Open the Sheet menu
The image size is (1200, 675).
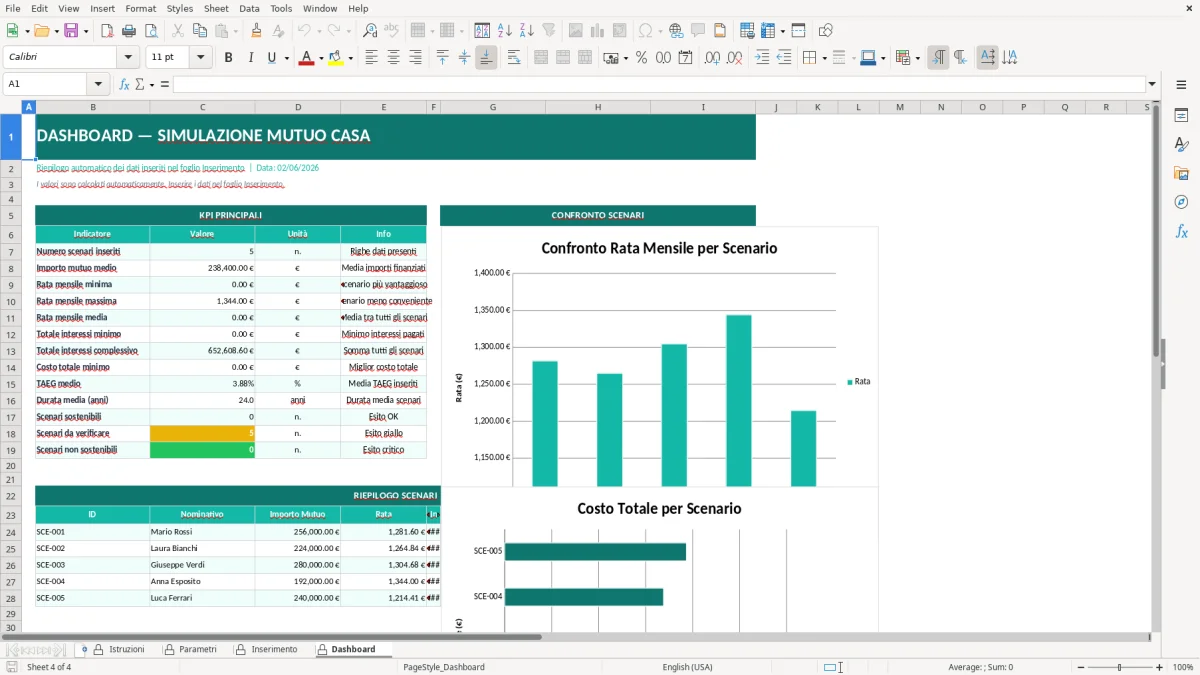coord(216,8)
